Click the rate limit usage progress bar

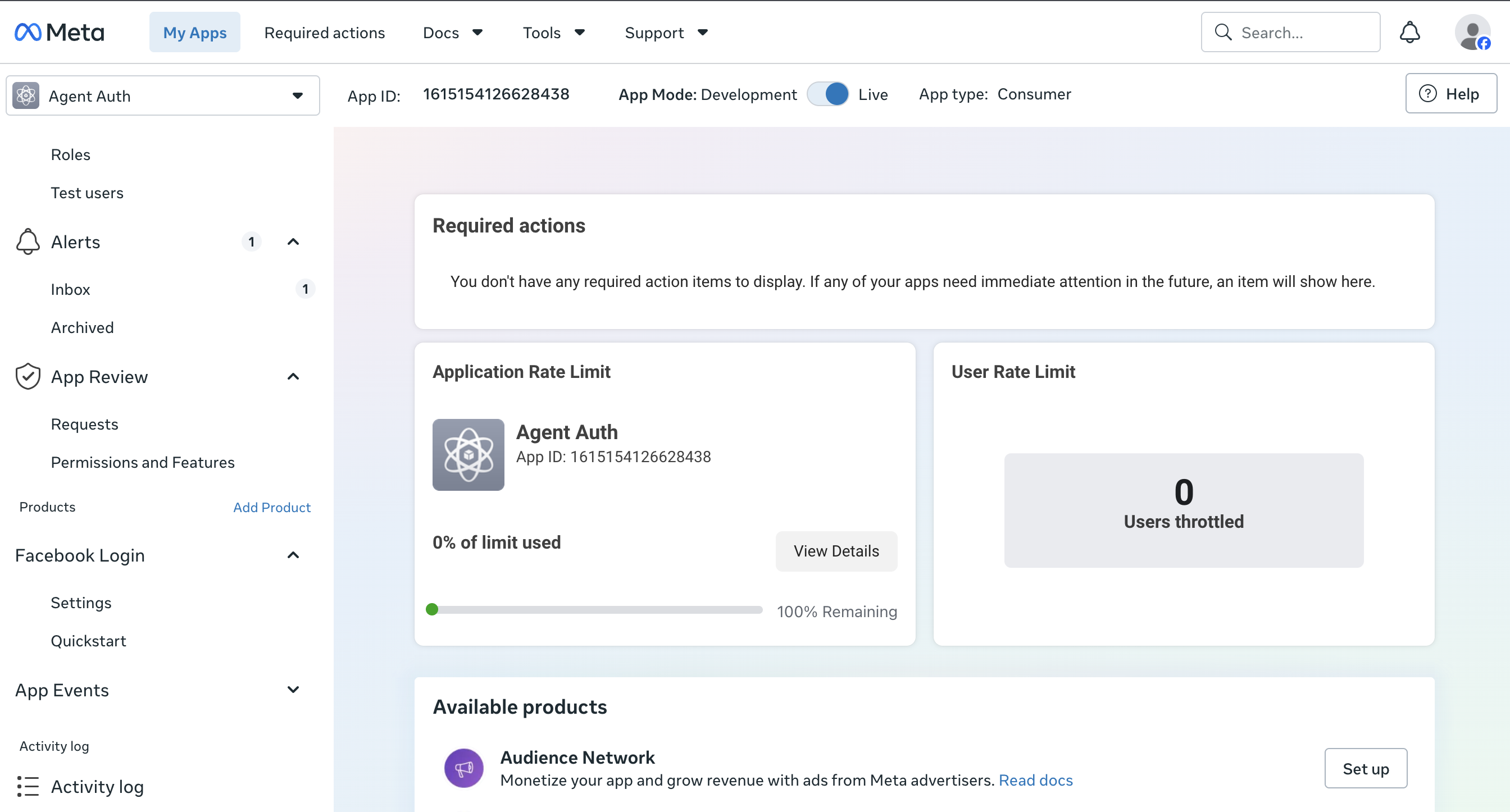[594, 609]
